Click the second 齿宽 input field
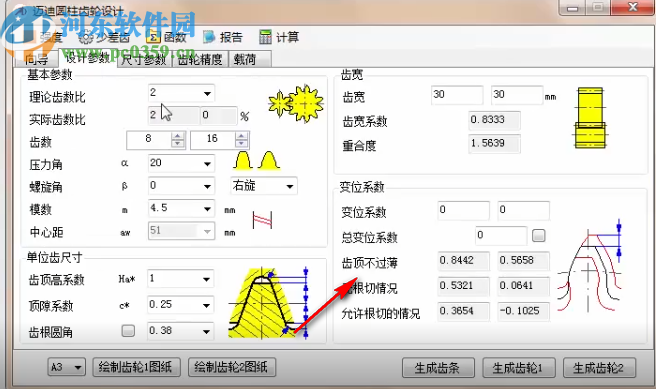The image size is (656, 389). (x=517, y=95)
